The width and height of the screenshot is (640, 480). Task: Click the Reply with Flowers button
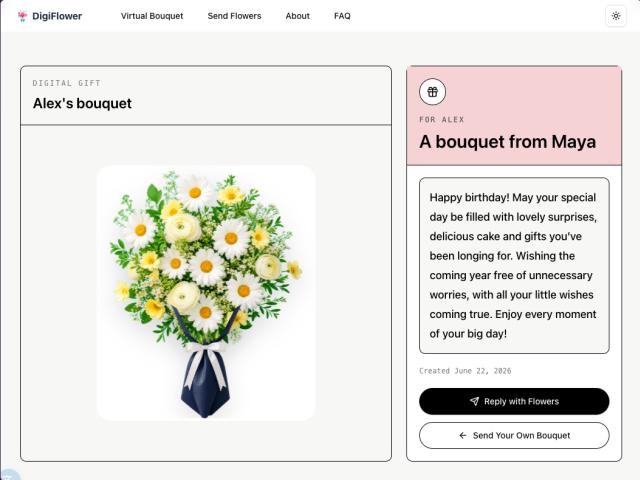click(x=514, y=401)
